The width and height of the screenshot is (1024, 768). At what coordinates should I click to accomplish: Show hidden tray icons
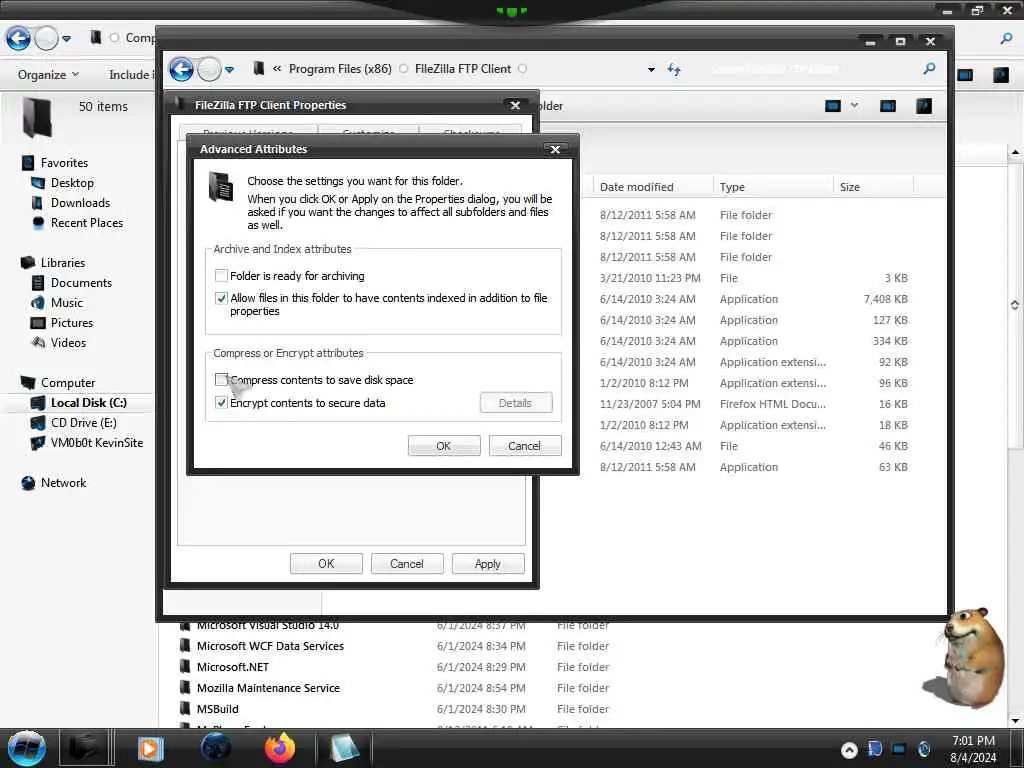pos(849,750)
